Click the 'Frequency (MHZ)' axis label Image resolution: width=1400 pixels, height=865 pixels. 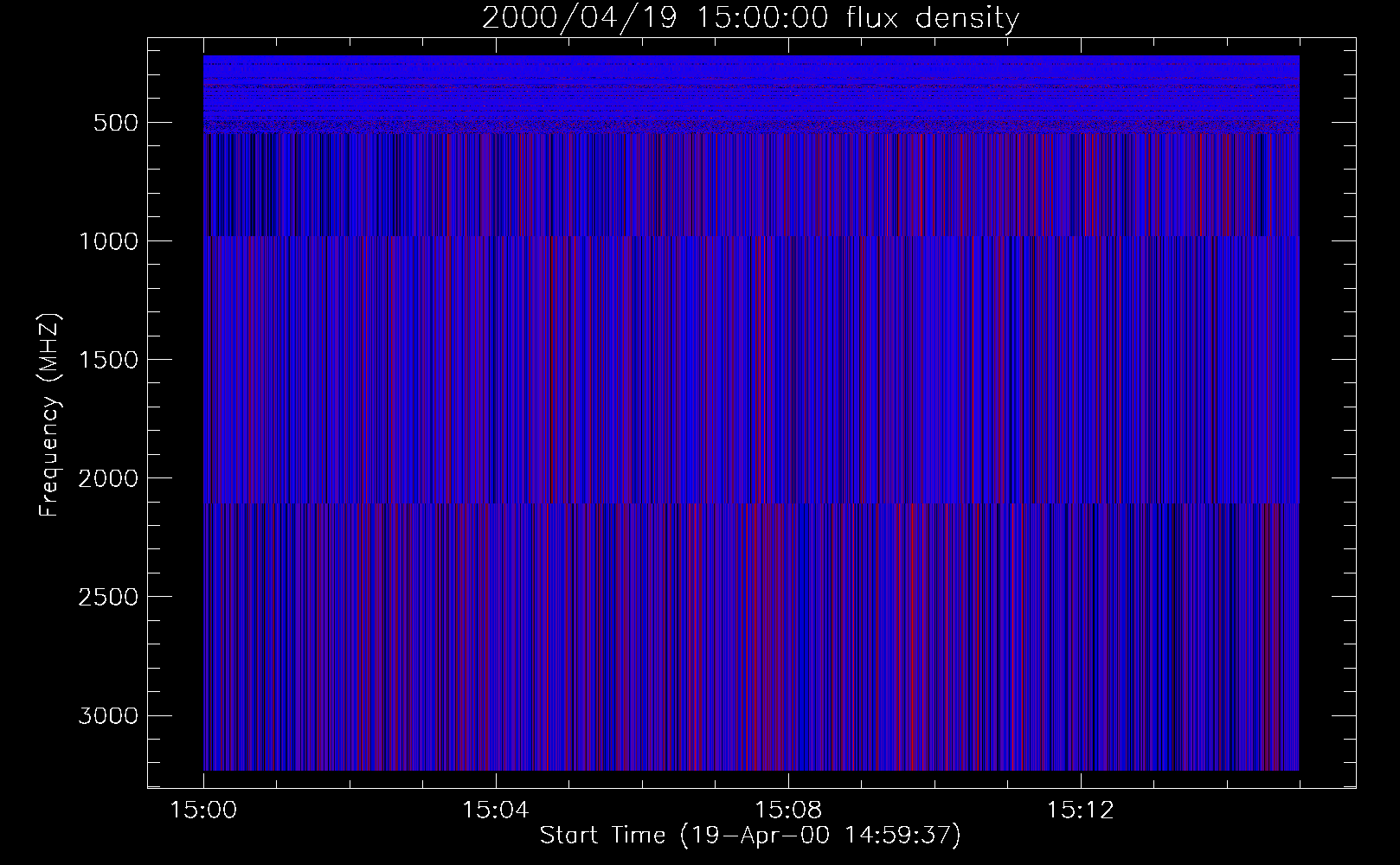point(50,414)
